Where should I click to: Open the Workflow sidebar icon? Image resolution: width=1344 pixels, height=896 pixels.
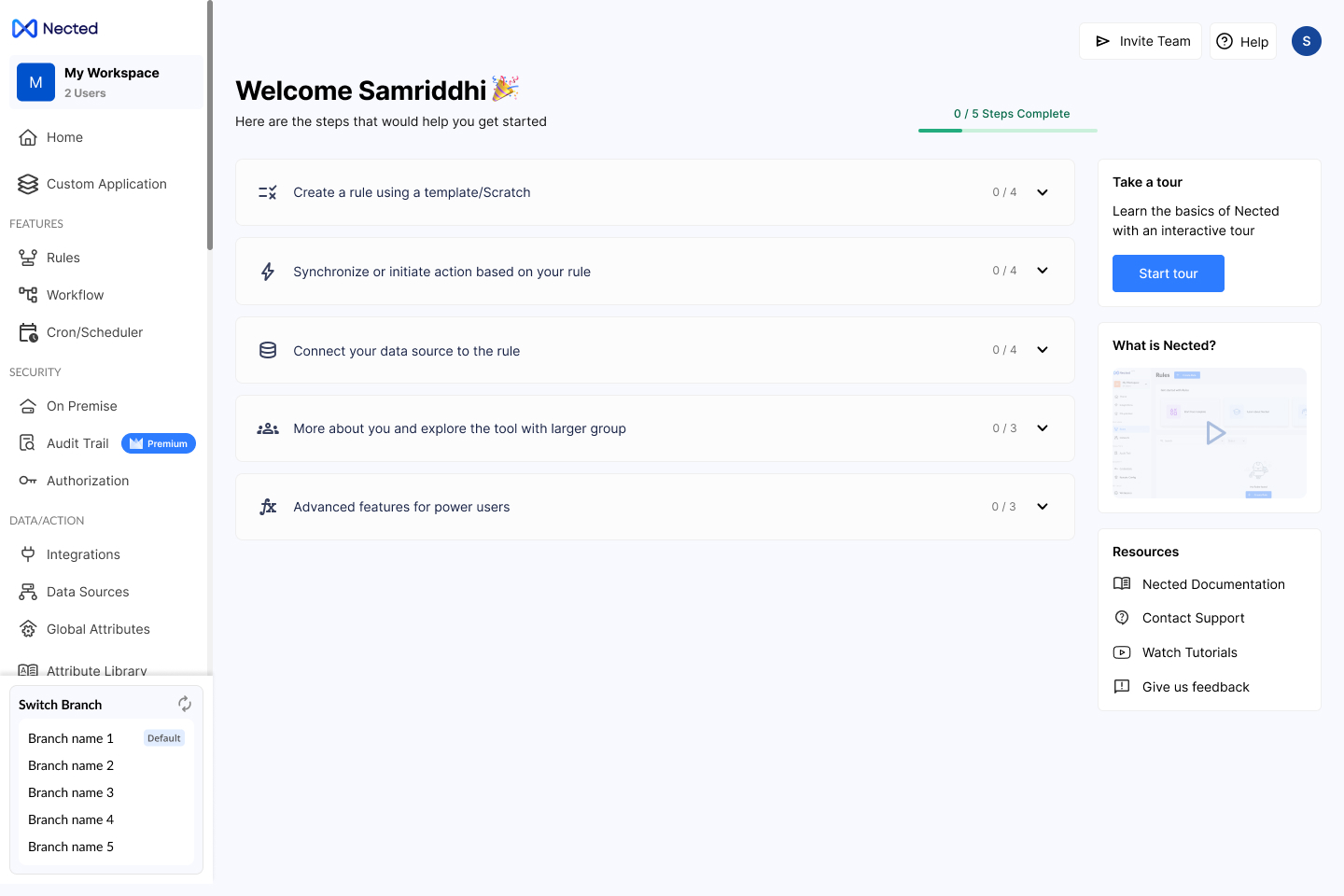pyautogui.click(x=28, y=295)
